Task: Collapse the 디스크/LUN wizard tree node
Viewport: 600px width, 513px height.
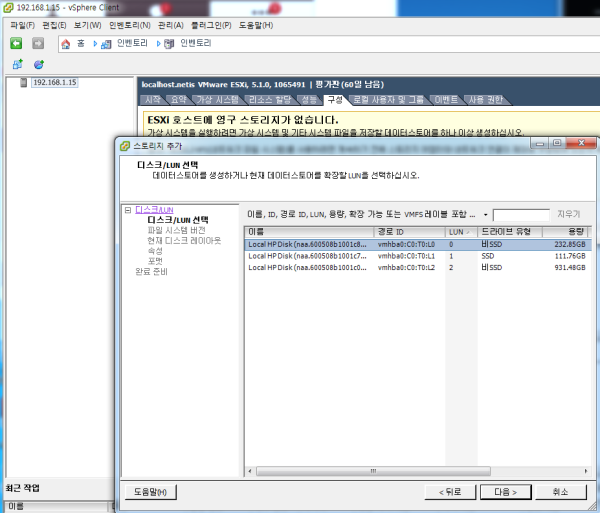Action: [128, 210]
